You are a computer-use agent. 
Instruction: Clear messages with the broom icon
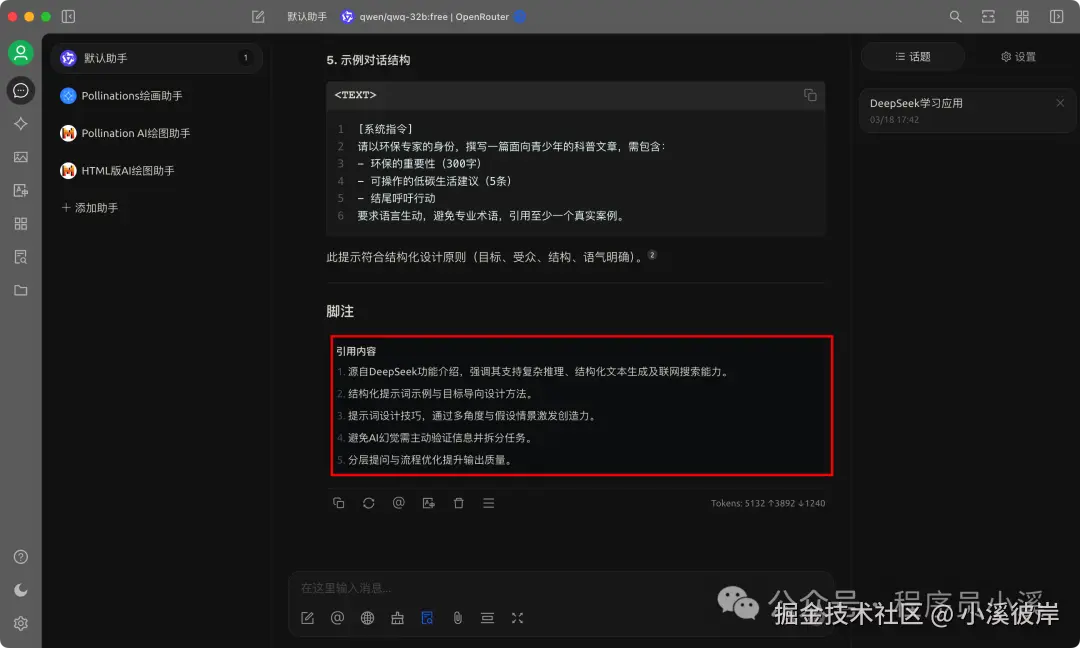click(397, 618)
